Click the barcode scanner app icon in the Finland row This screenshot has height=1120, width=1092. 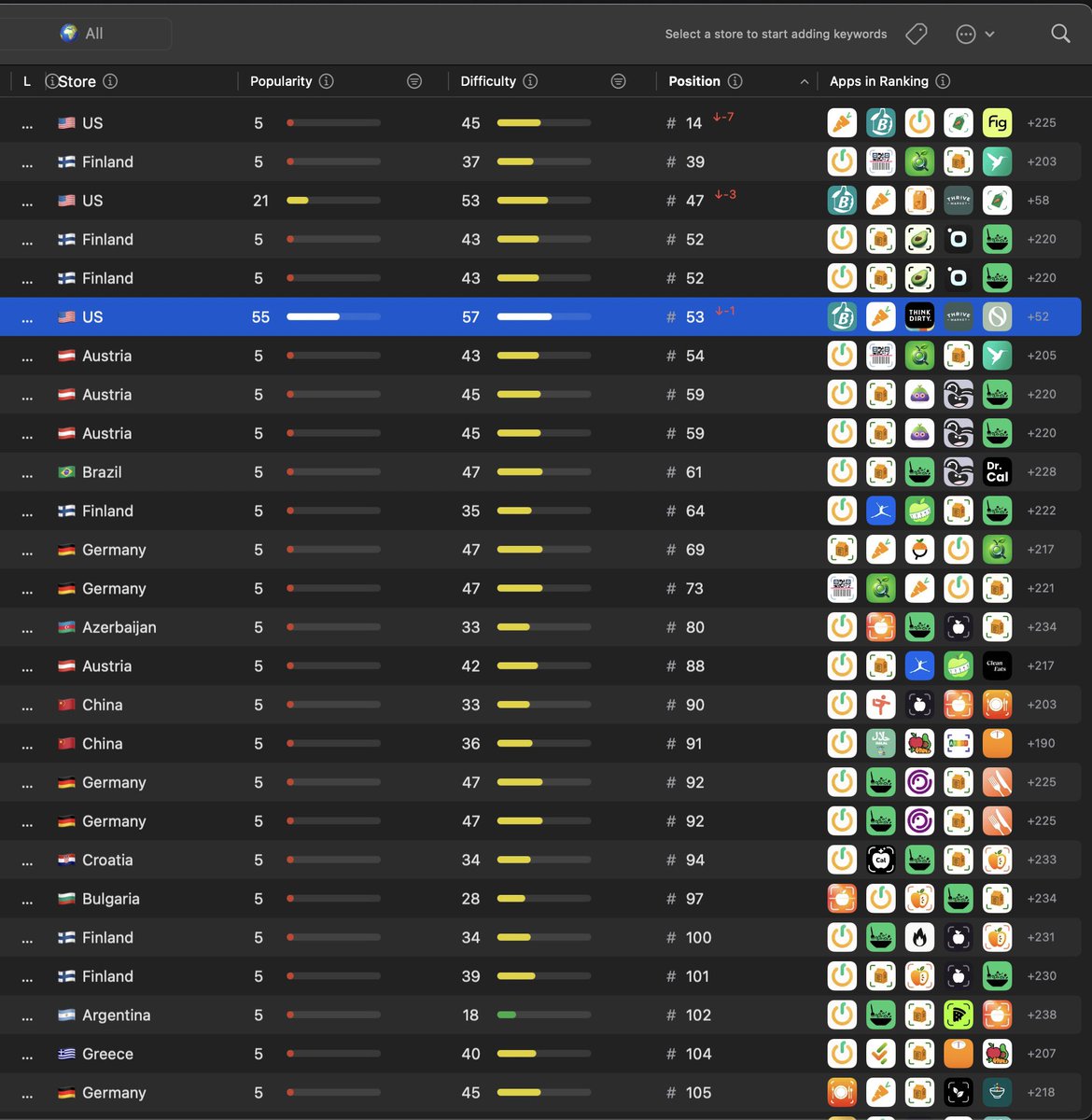[x=880, y=161]
